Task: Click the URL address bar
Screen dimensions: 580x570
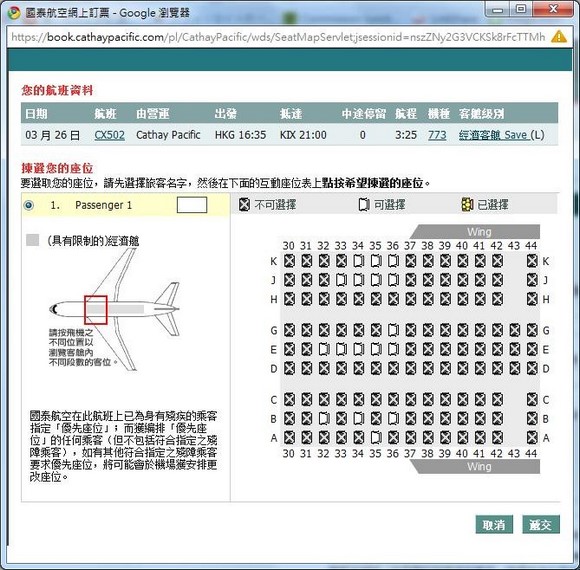Action: point(277,37)
